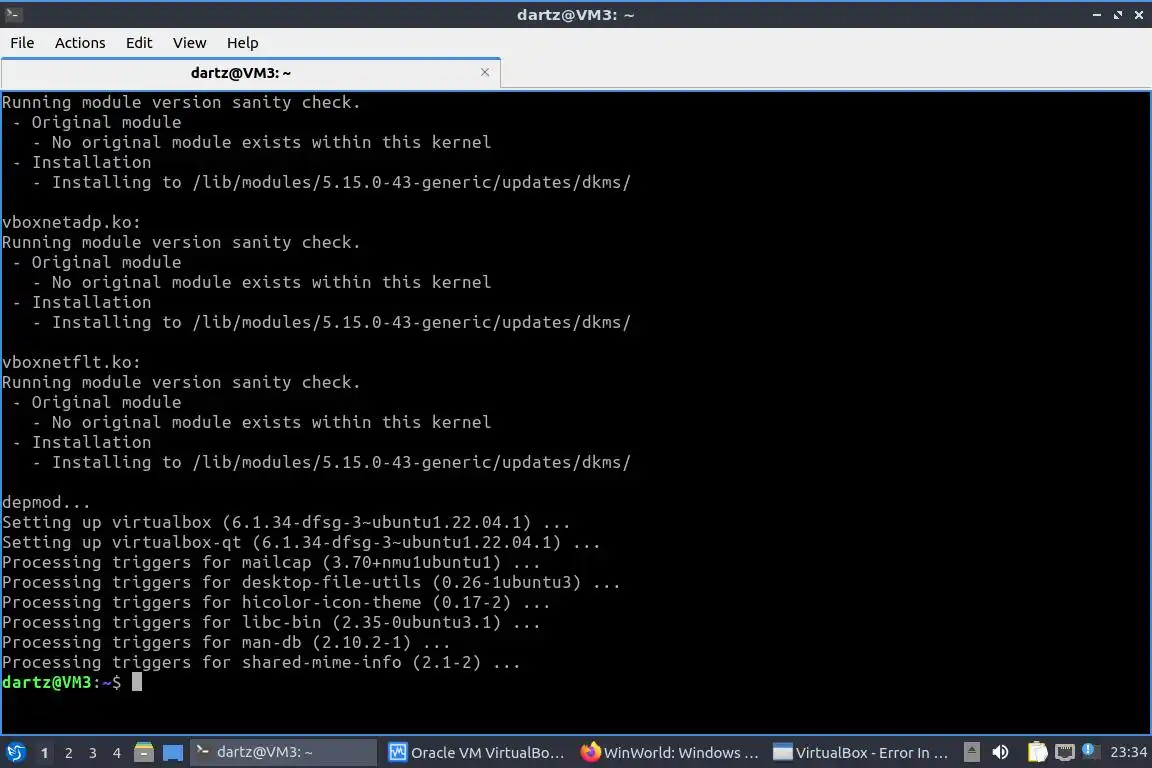The width and height of the screenshot is (1152, 768).
Task: Select the dartz@VM3: ~ terminal tab
Action: coord(241,73)
